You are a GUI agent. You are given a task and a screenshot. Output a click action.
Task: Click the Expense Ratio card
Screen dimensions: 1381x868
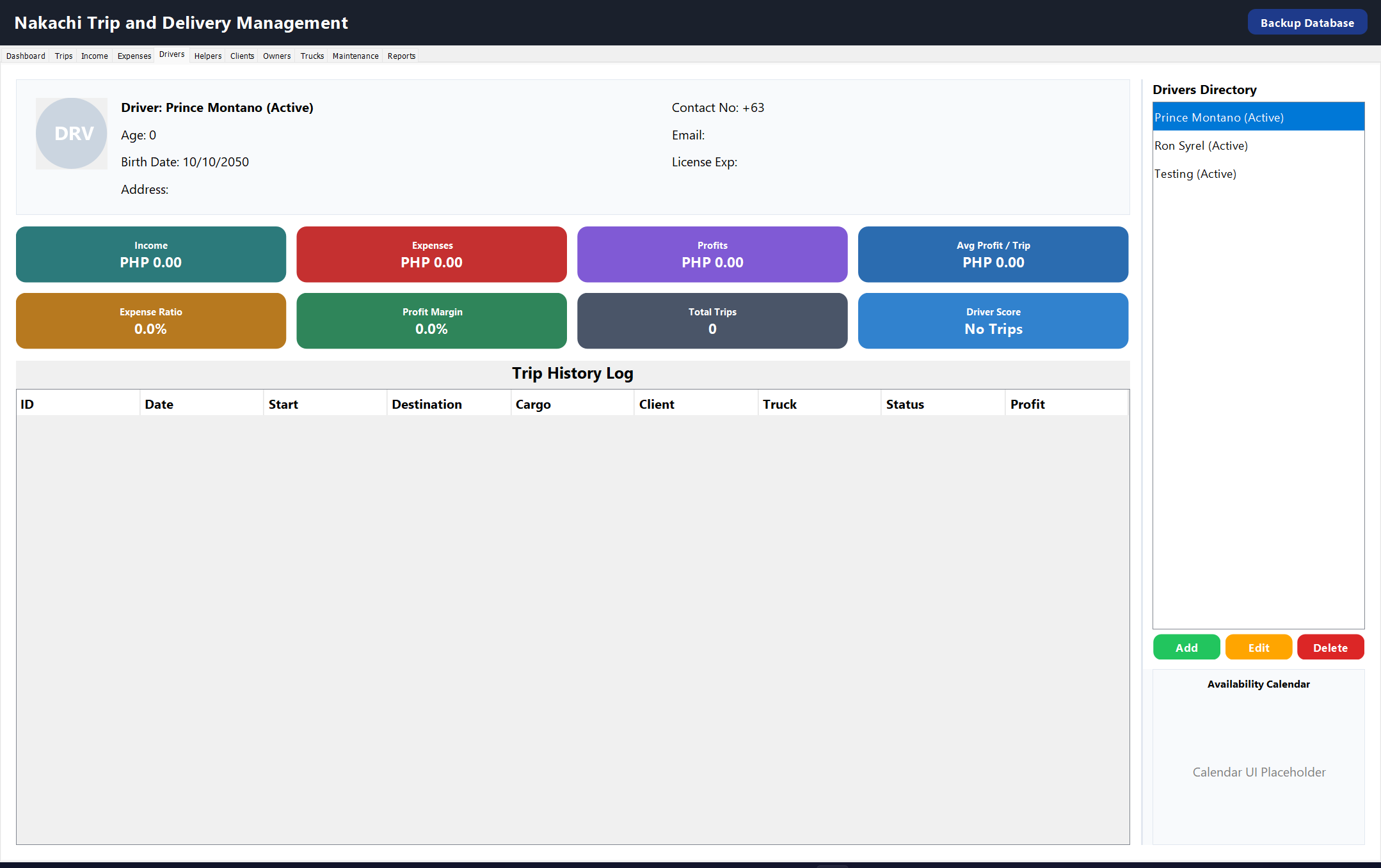151,321
